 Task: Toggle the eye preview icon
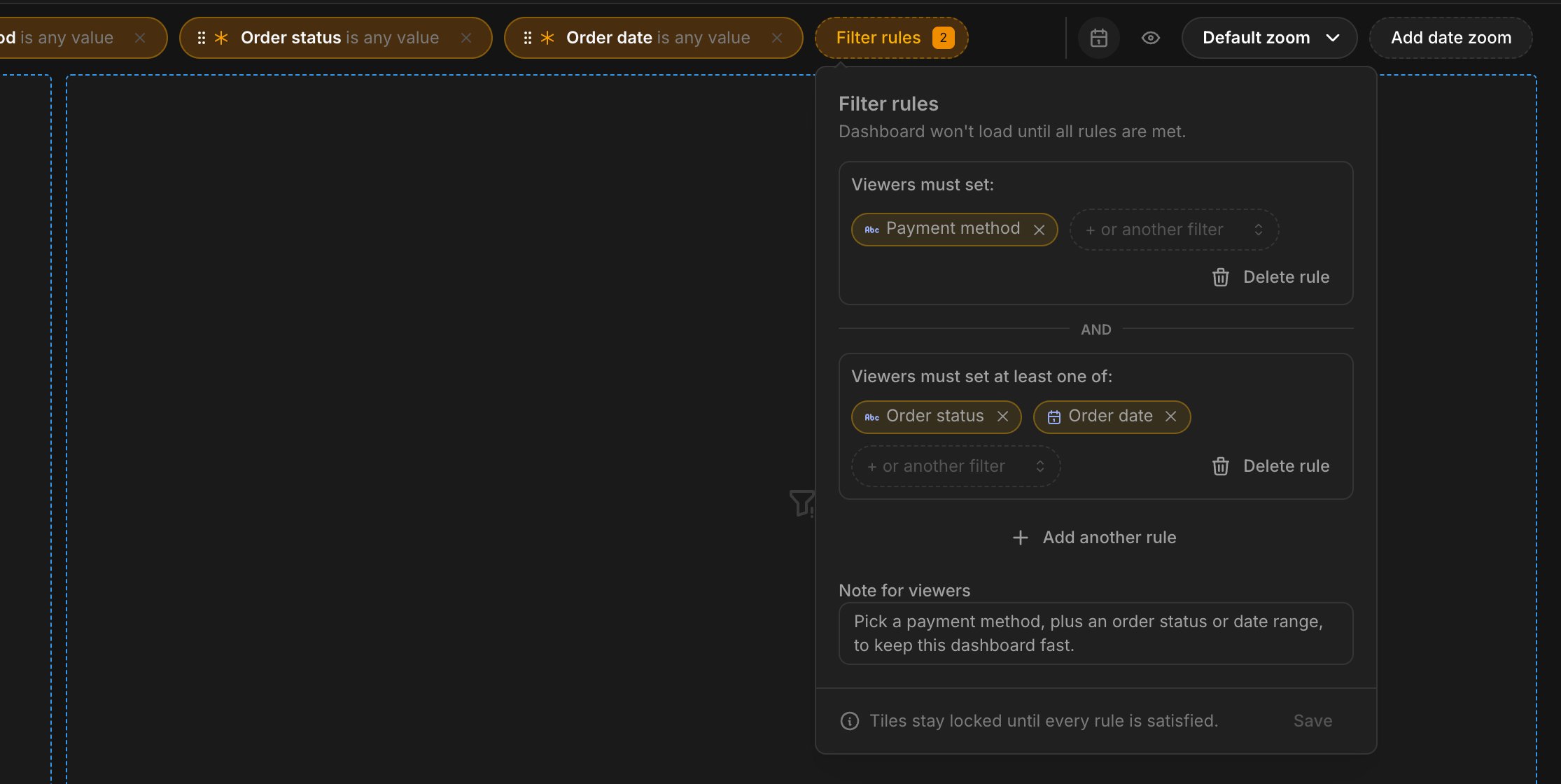coord(1151,38)
